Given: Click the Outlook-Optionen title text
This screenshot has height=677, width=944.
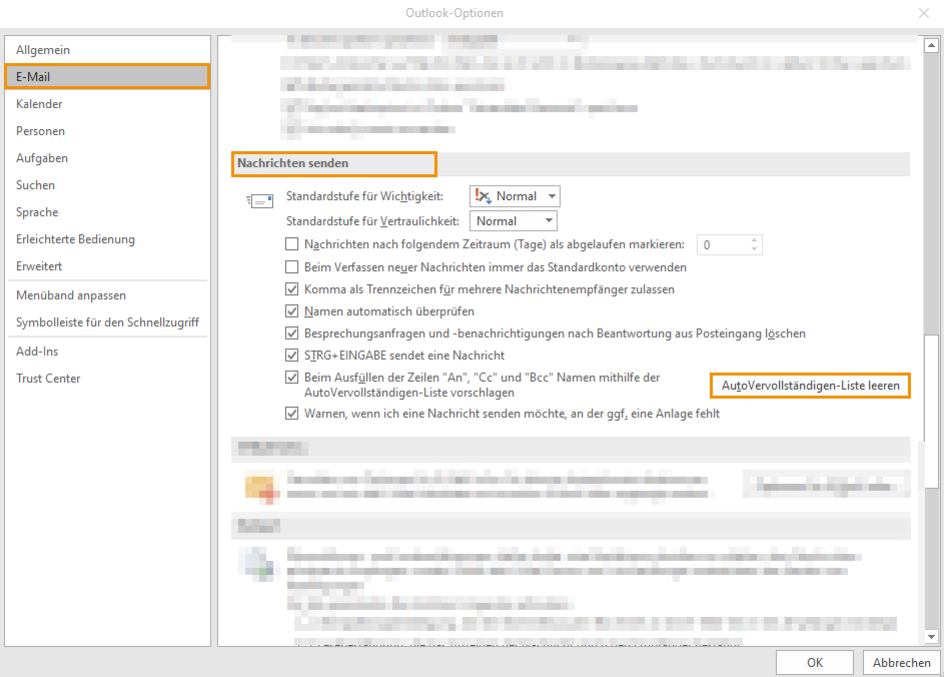Looking at the screenshot, I should 455,13.
